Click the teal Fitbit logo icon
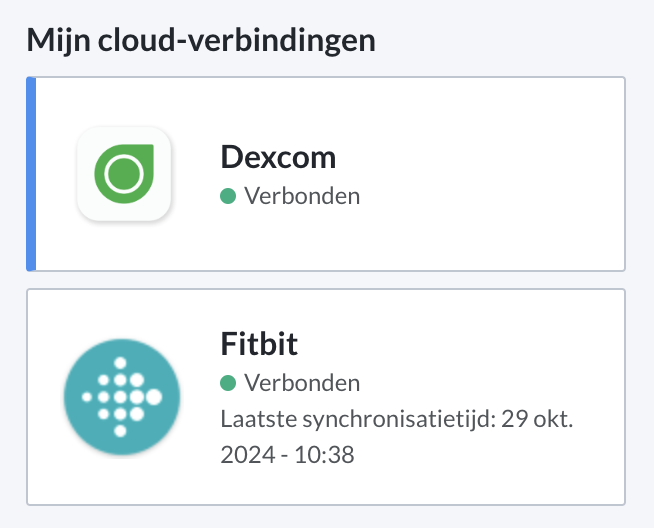Viewport: 654px width, 528px height. pyautogui.click(x=122, y=396)
